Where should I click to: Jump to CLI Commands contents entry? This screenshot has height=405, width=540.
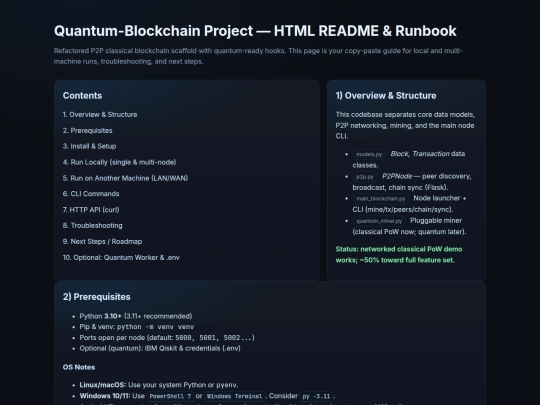(x=91, y=194)
